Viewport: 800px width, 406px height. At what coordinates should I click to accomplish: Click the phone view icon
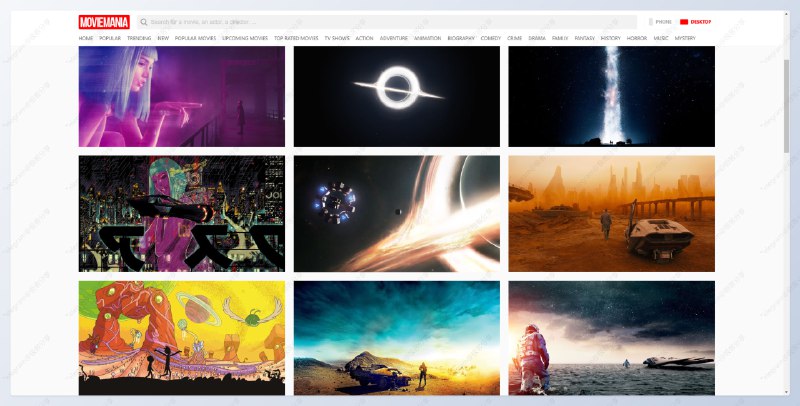650,21
